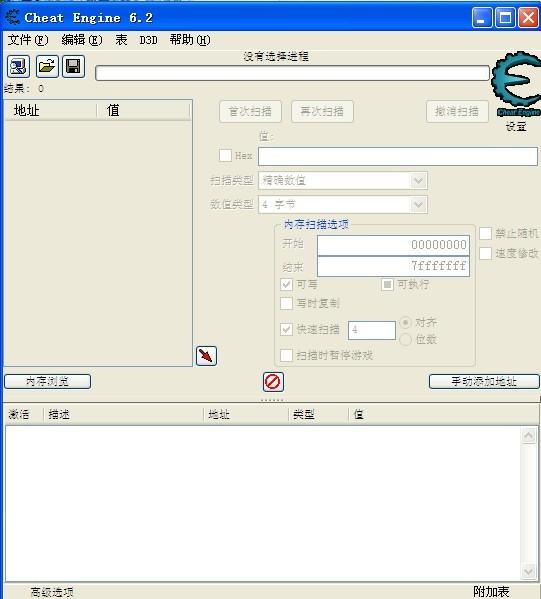
Task: Click the 手动添加地址 button
Action: [x=484, y=381]
